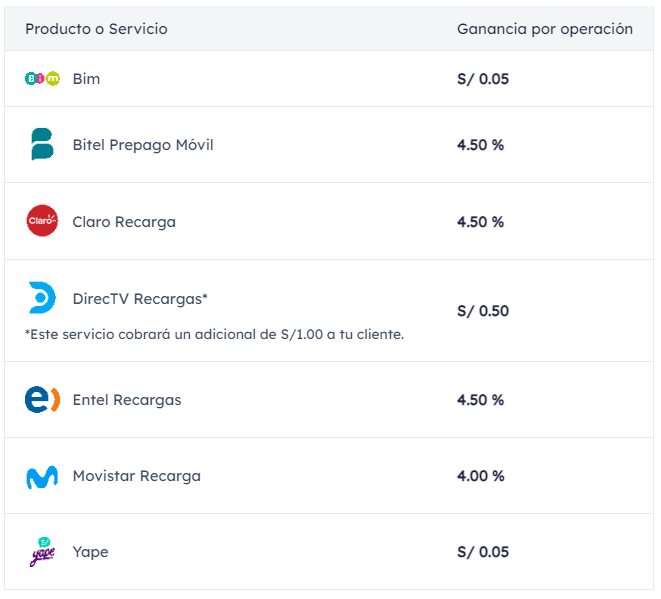Viewport: 661px width, 599px height.
Task: Select Bim's S/ 0.05 commission value
Action: click(x=483, y=79)
